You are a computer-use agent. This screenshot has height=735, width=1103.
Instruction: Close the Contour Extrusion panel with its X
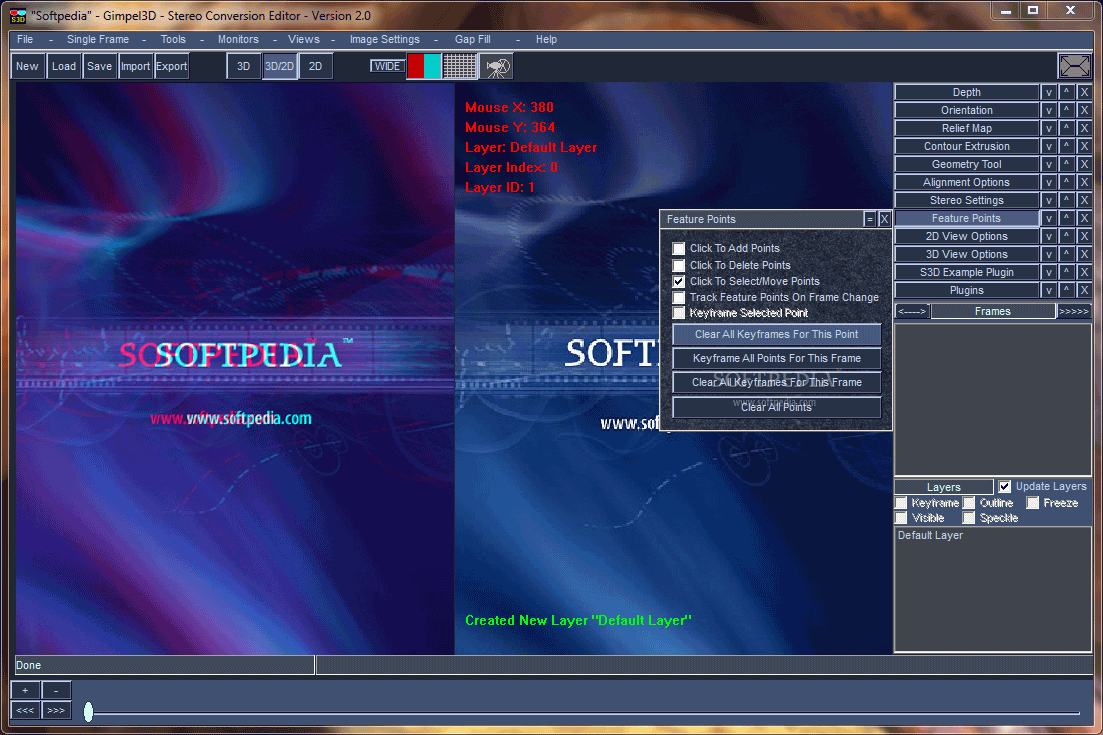point(1084,146)
